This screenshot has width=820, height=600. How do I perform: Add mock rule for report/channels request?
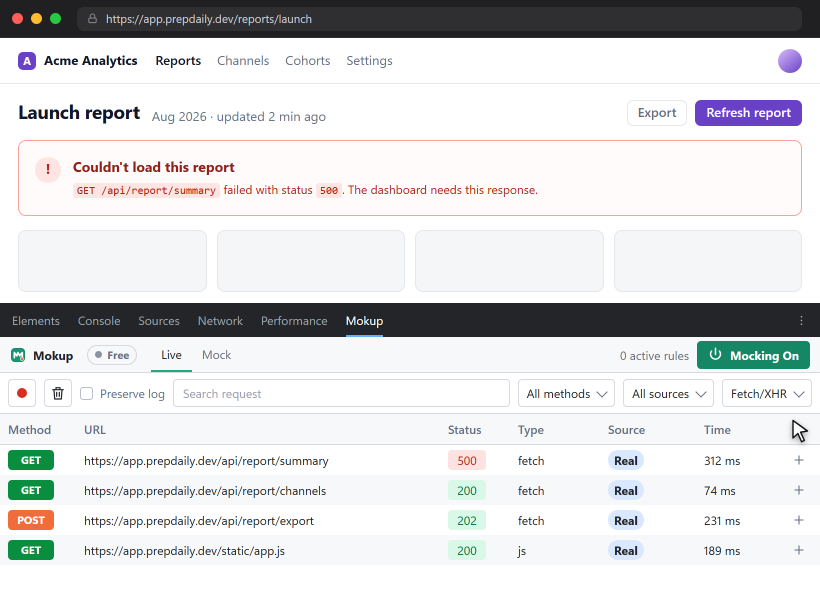tap(799, 490)
